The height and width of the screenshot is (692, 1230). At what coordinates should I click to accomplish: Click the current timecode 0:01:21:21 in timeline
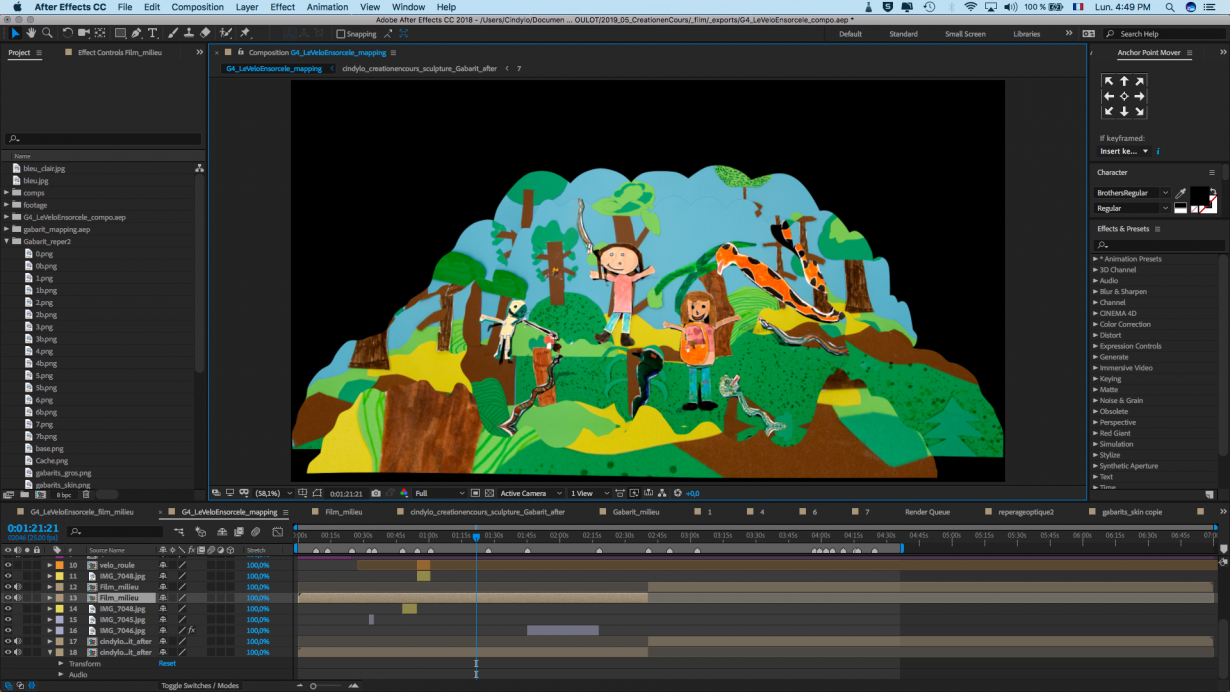[x=33, y=528]
